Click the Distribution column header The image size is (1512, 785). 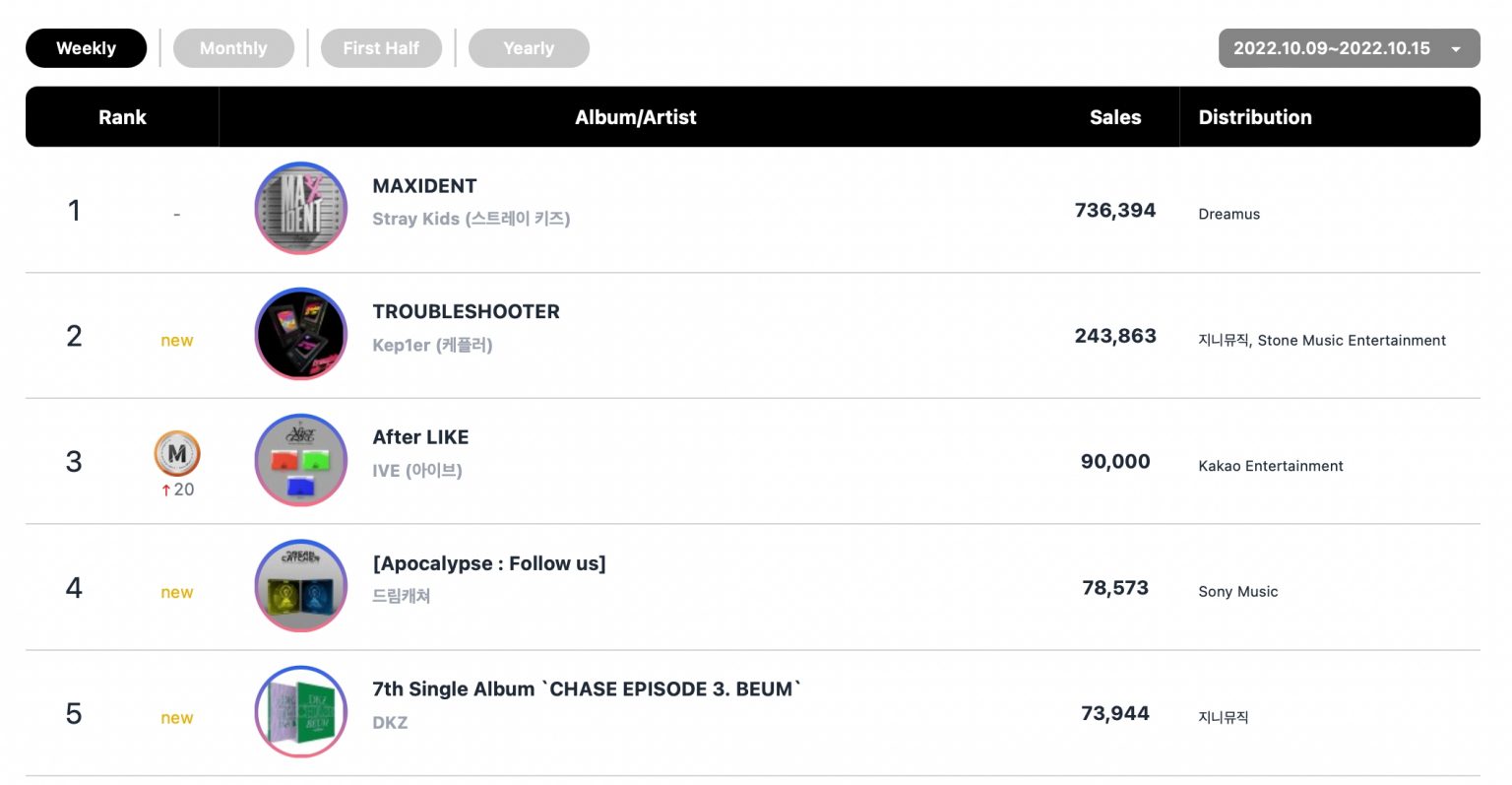1255,117
